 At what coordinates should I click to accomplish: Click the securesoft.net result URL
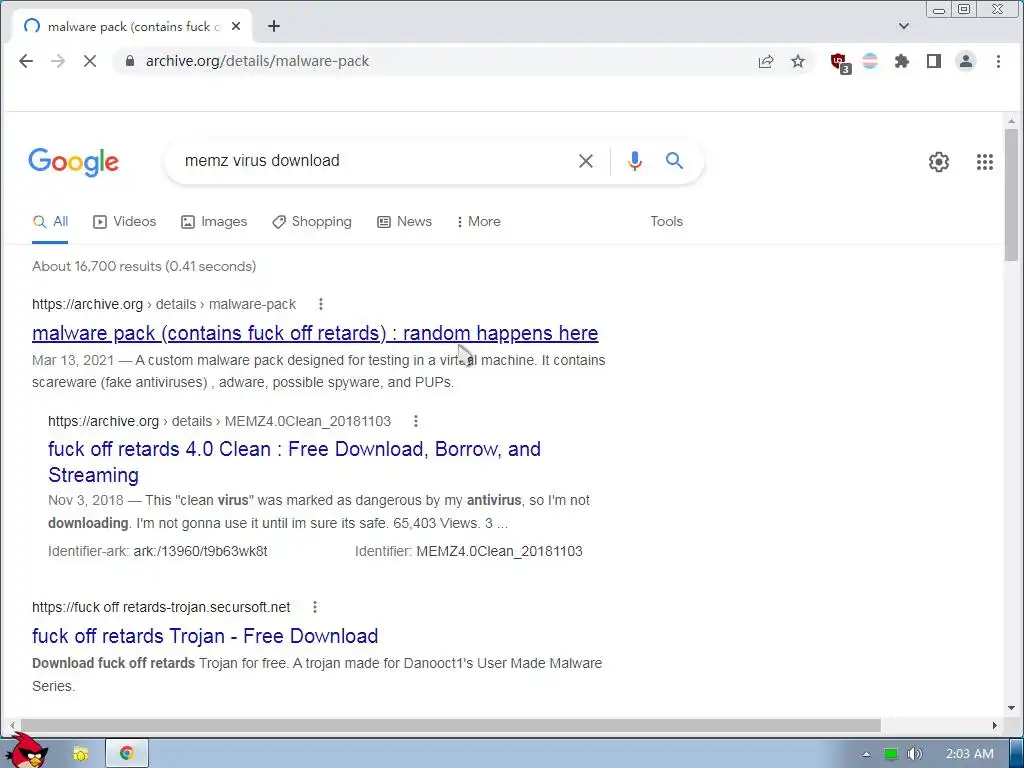coord(161,607)
